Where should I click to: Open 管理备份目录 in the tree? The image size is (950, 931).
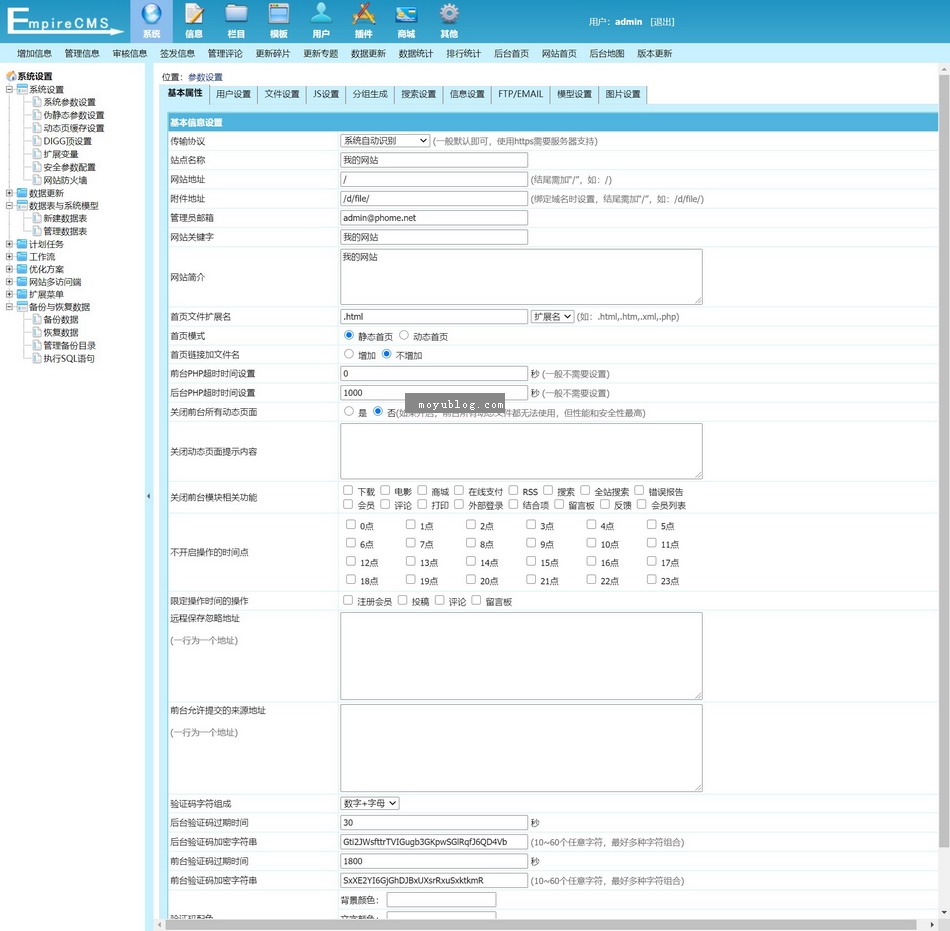tap(70, 345)
